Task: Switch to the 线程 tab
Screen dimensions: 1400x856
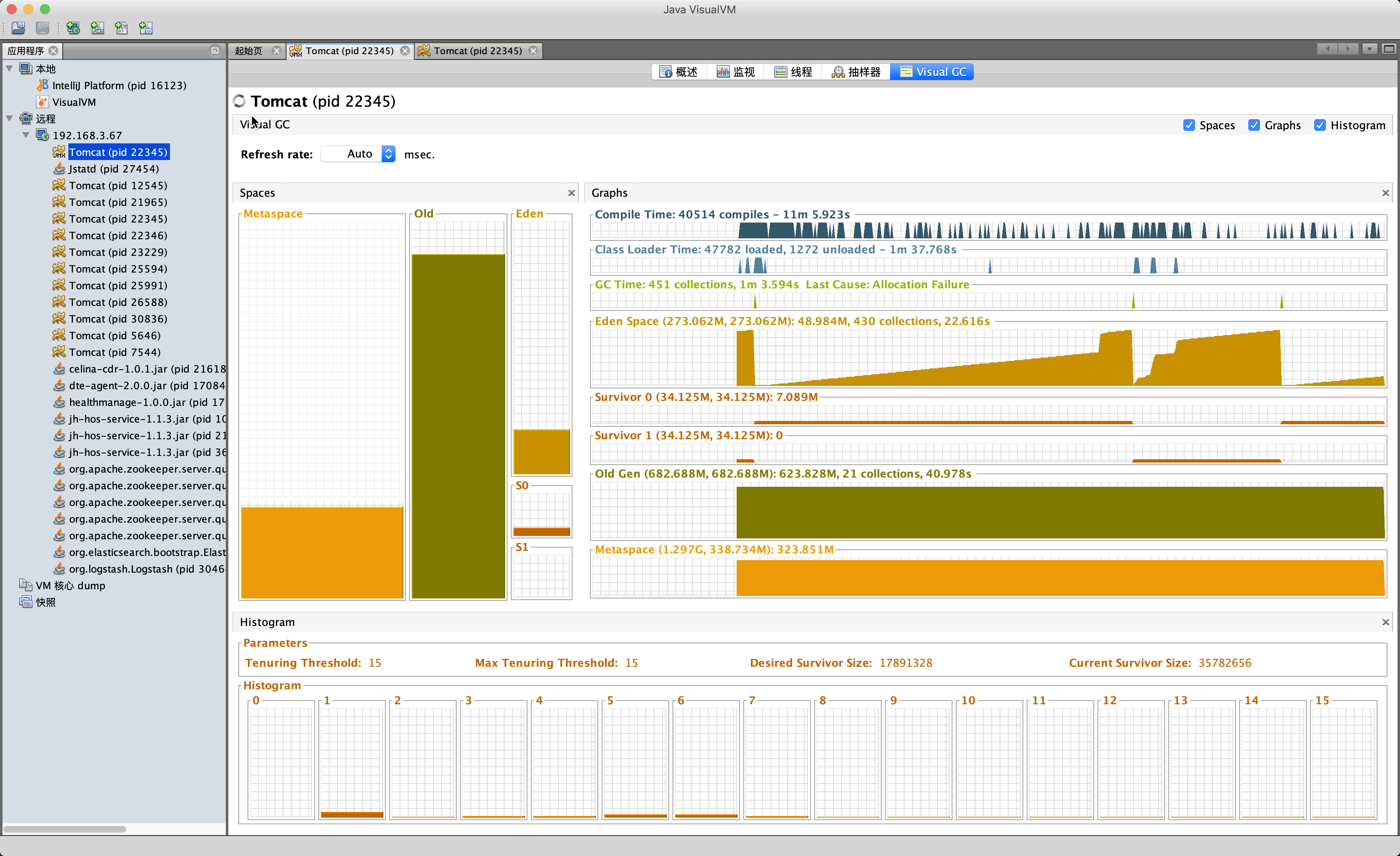Action: pos(793,72)
